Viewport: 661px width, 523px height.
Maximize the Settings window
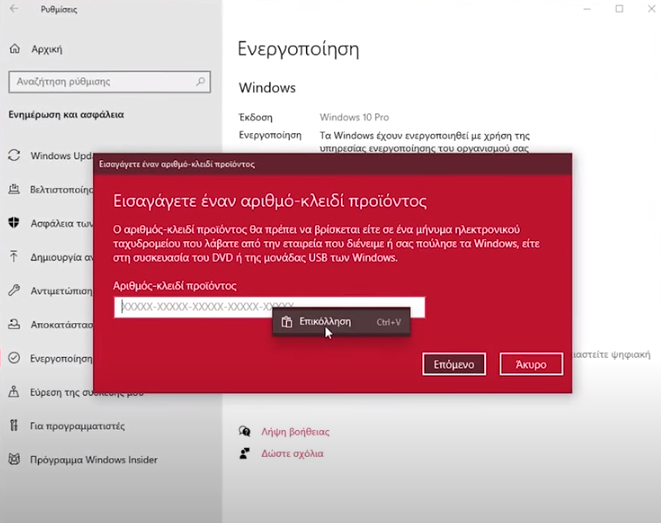coord(619,9)
